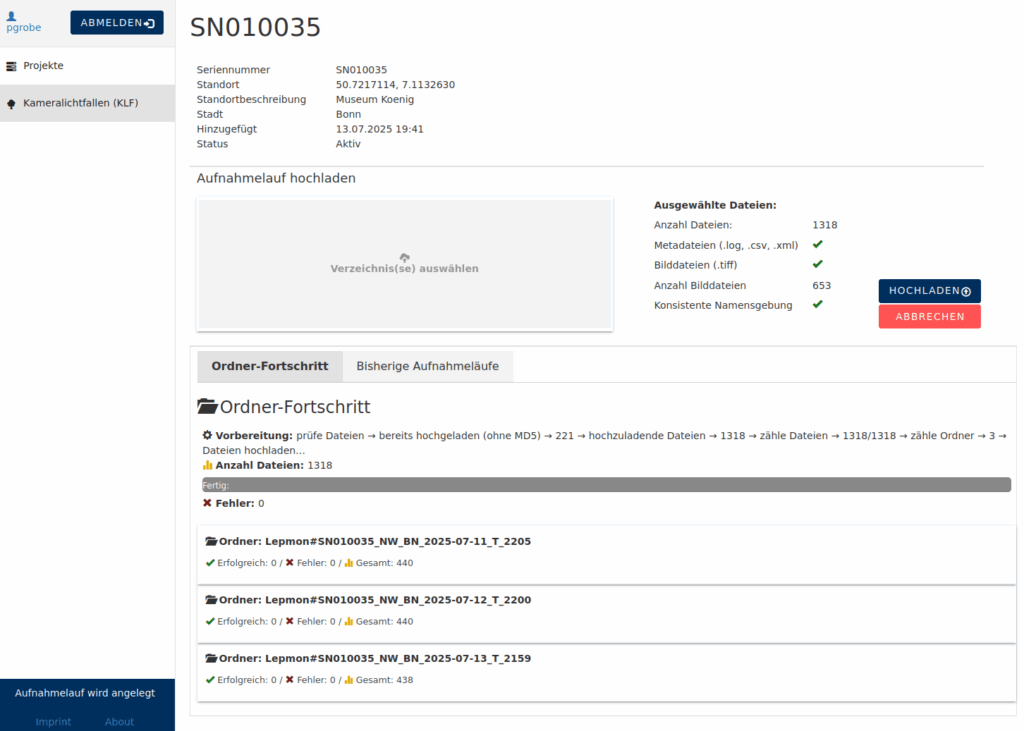The width and height of the screenshot is (1024, 731).
Task: Open the About footer link
Action: pos(119,722)
